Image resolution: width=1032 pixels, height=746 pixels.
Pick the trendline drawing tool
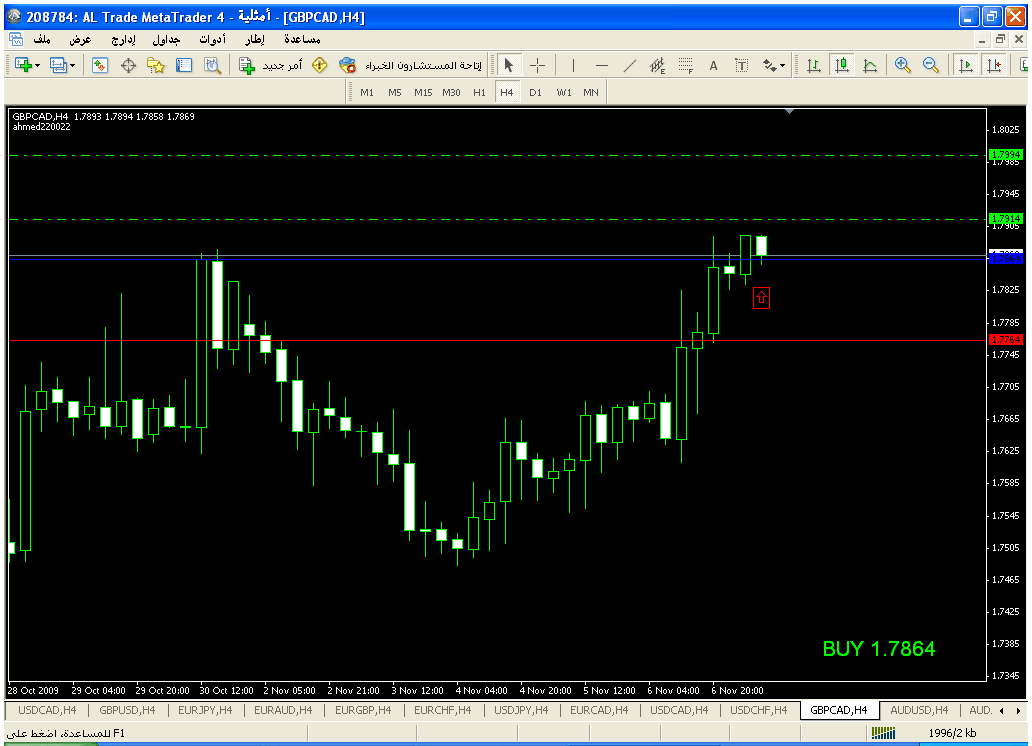pyautogui.click(x=630, y=65)
